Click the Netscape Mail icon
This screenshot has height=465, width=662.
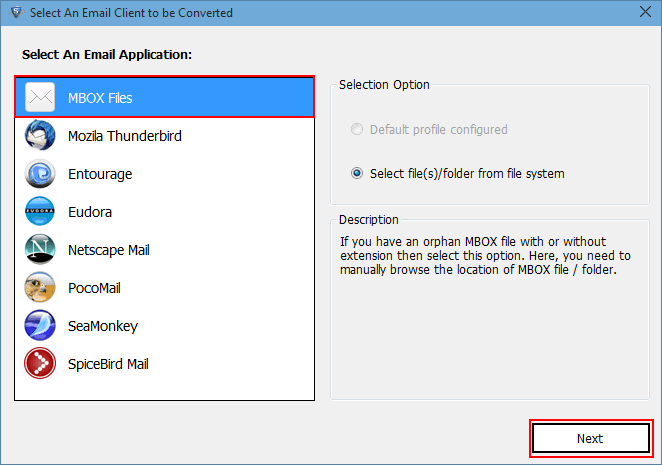pyautogui.click(x=40, y=250)
